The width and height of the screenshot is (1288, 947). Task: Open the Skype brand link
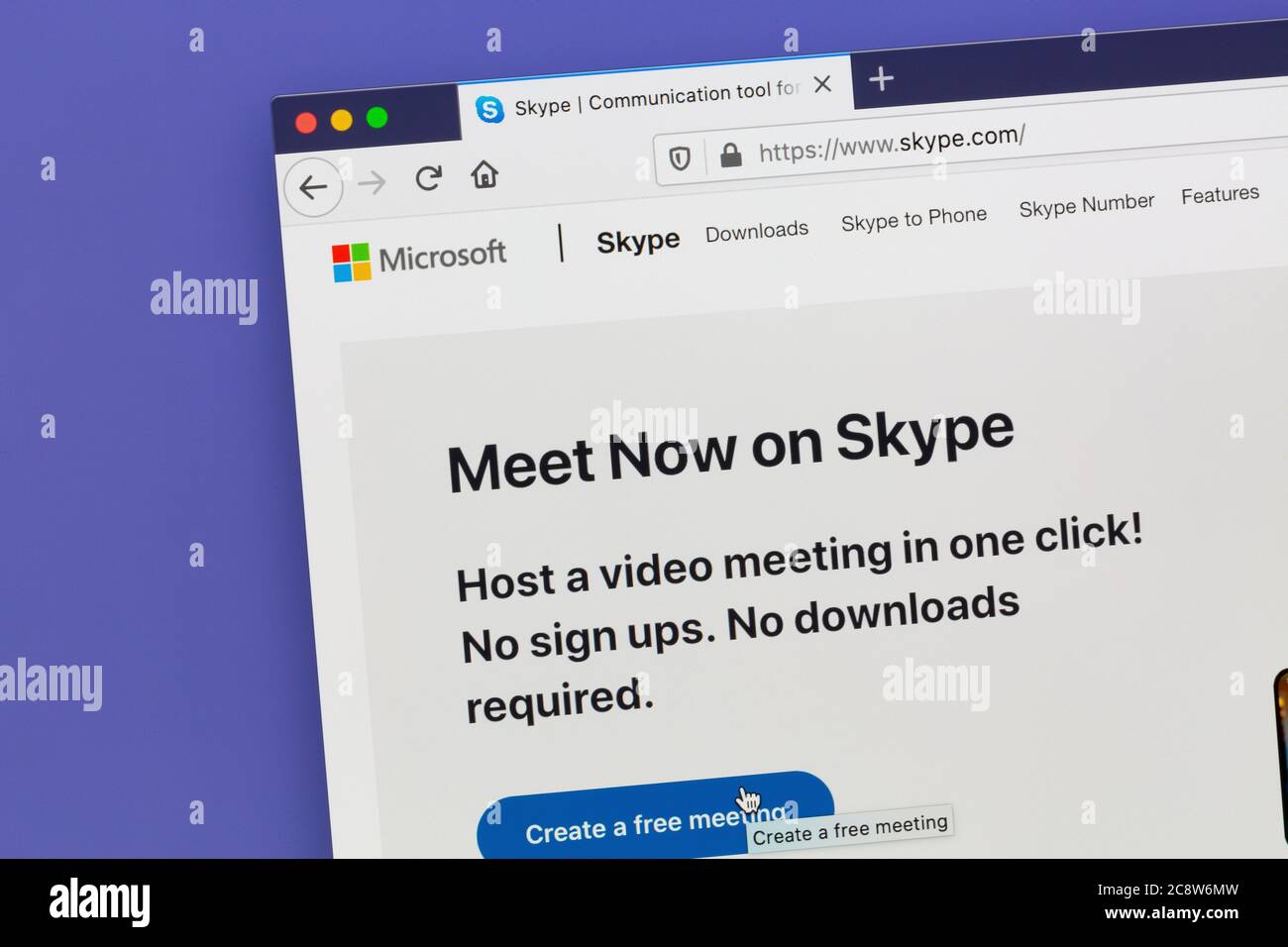tap(638, 241)
